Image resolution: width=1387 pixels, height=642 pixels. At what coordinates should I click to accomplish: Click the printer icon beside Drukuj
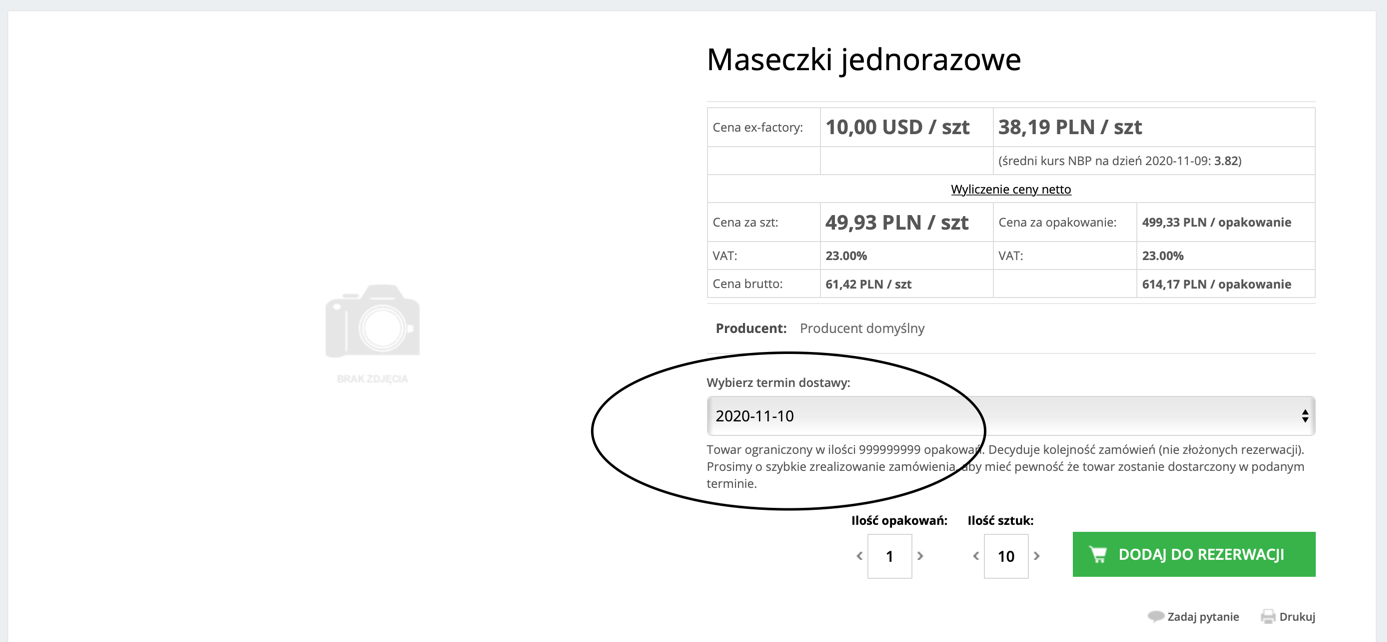(x=1268, y=617)
